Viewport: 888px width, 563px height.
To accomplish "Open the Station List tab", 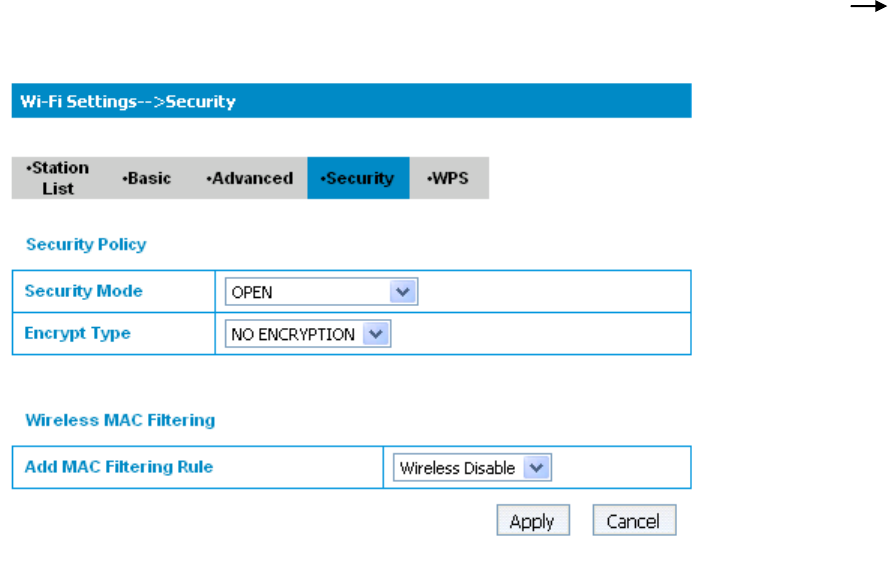I will (x=58, y=178).
